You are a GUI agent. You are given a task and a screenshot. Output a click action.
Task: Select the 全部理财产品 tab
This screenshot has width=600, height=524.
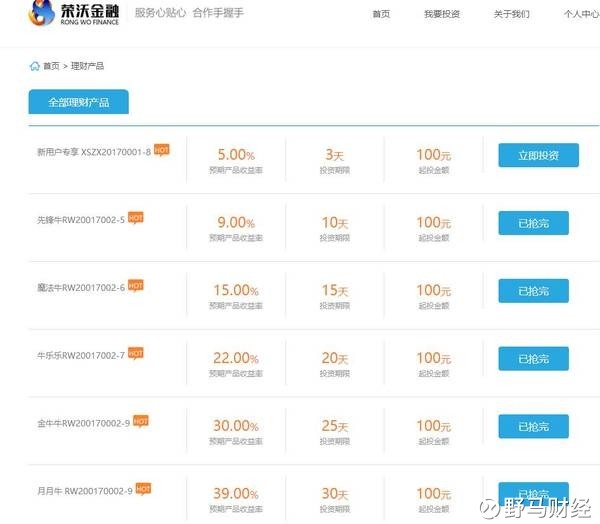coord(78,102)
